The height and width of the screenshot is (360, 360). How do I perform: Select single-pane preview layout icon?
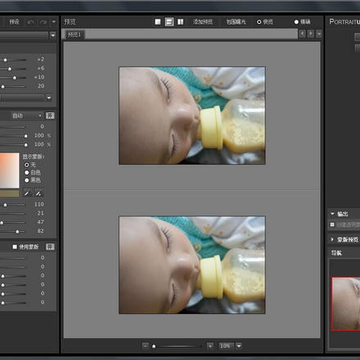click(158, 22)
